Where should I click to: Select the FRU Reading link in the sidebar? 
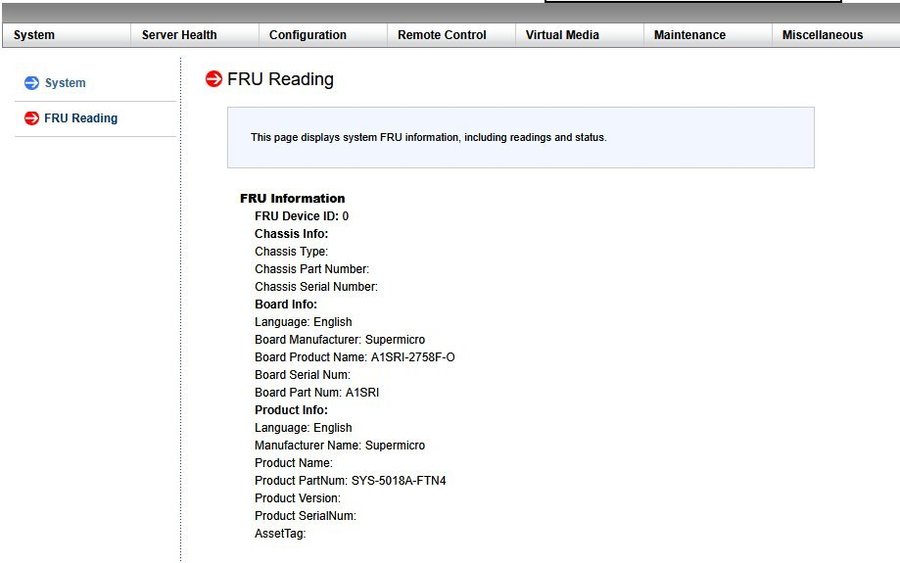pyautogui.click(x=81, y=118)
